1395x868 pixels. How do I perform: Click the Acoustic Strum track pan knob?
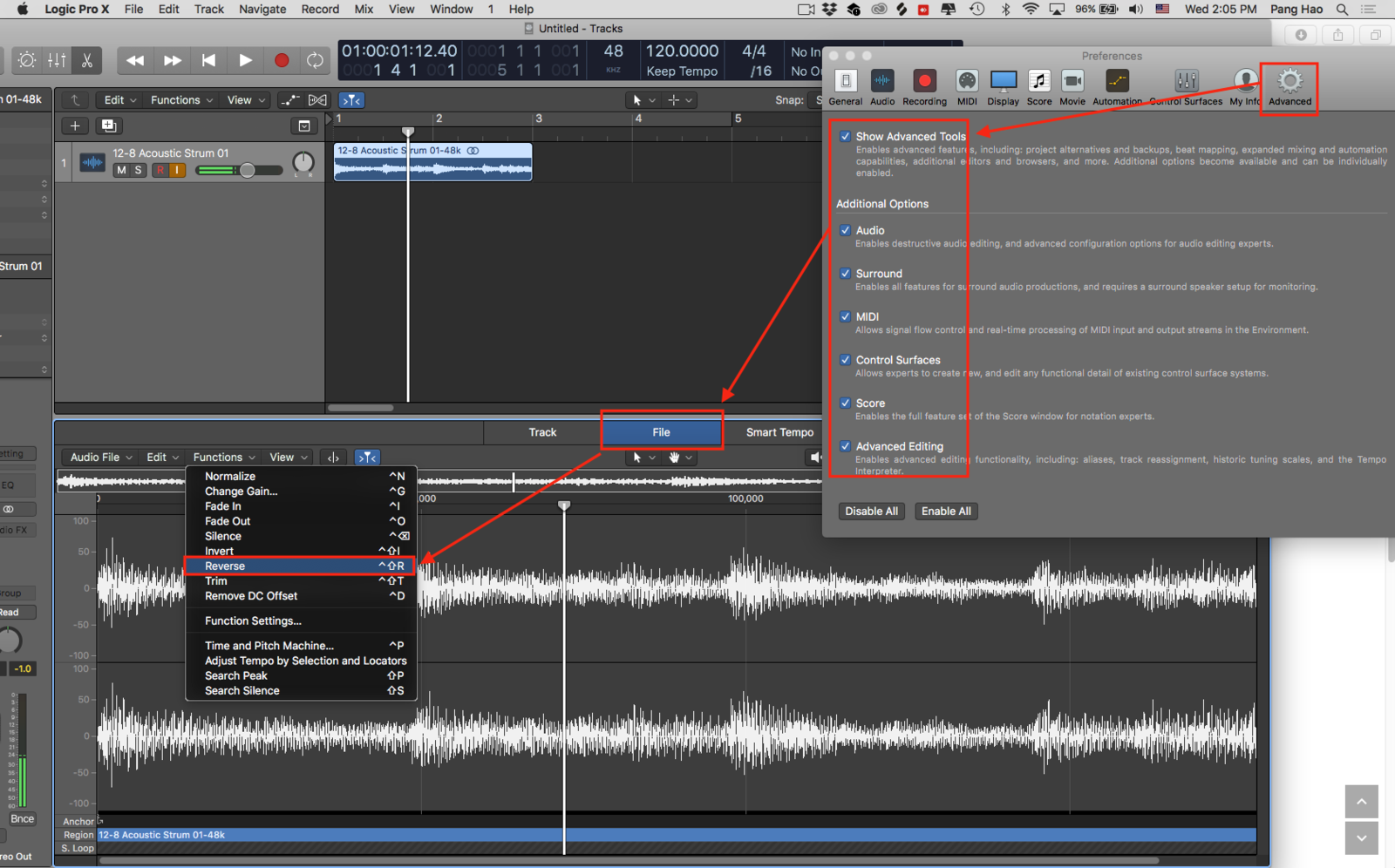[303, 163]
